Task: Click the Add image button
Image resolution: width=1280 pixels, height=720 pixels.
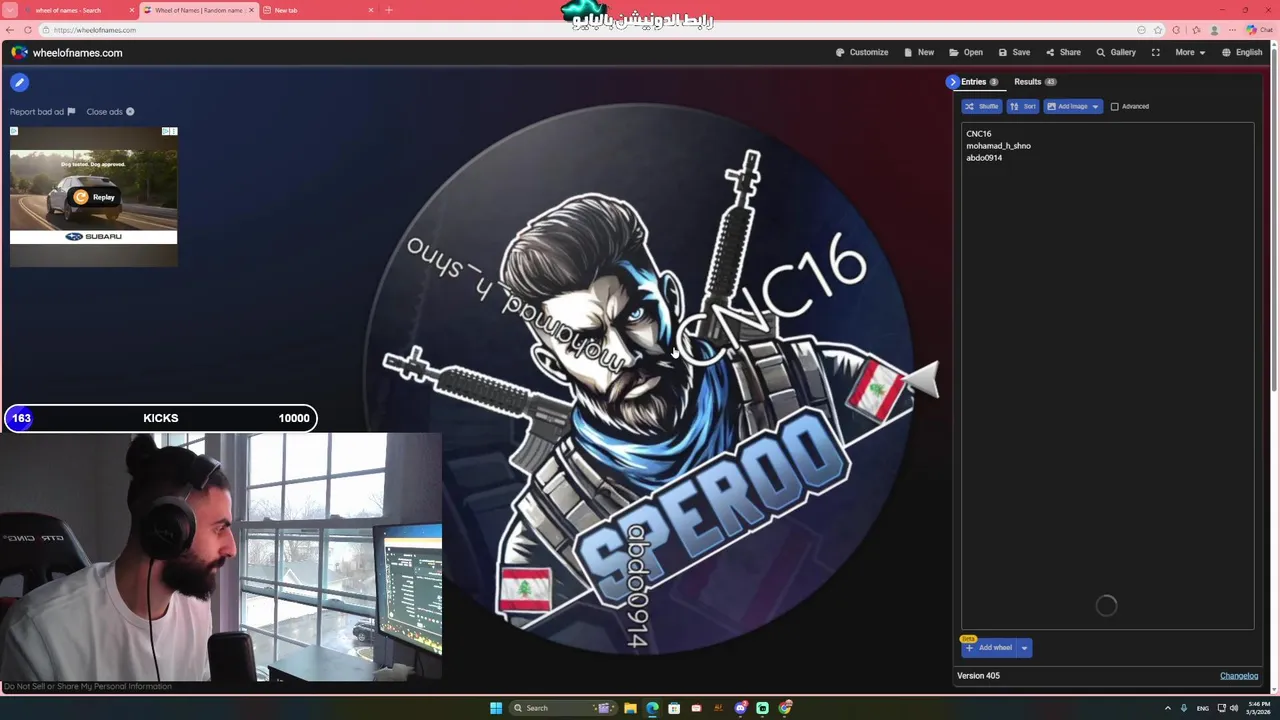Action: (x=1066, y=106)
